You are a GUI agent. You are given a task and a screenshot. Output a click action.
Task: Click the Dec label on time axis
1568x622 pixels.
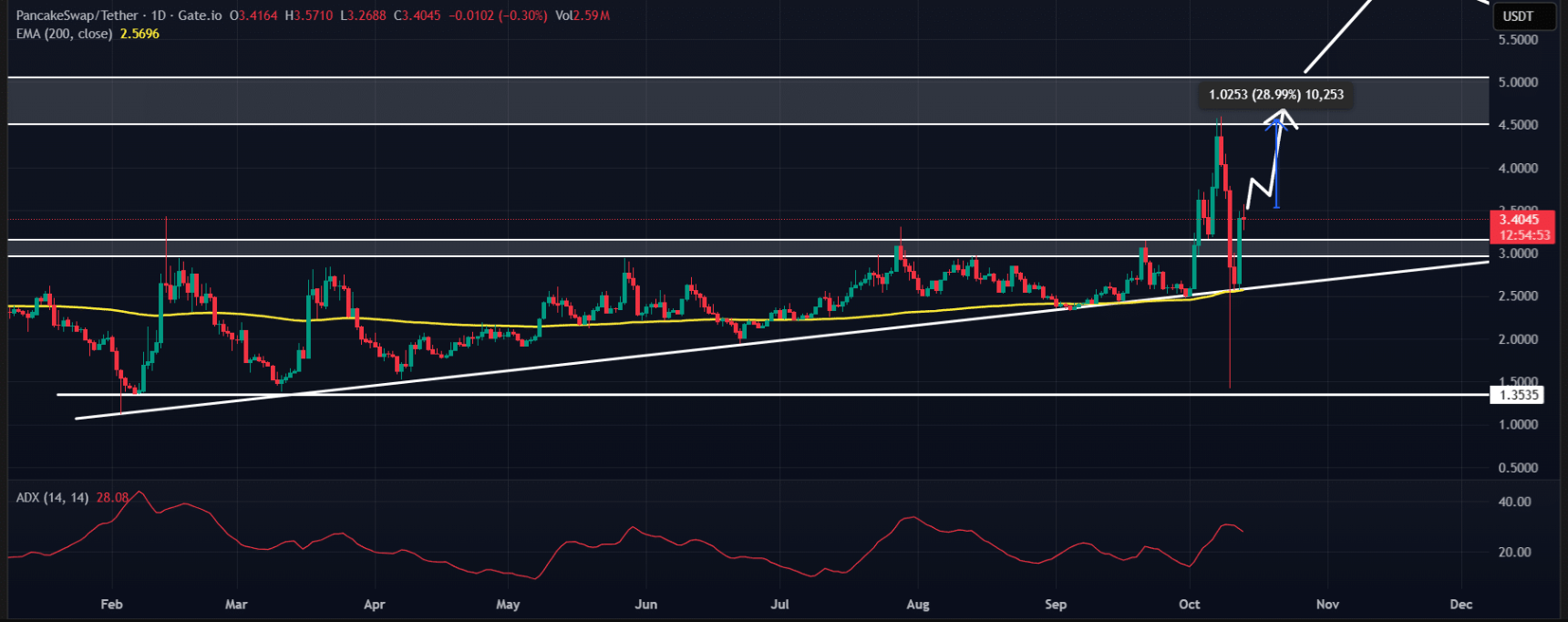point(1460,605)
